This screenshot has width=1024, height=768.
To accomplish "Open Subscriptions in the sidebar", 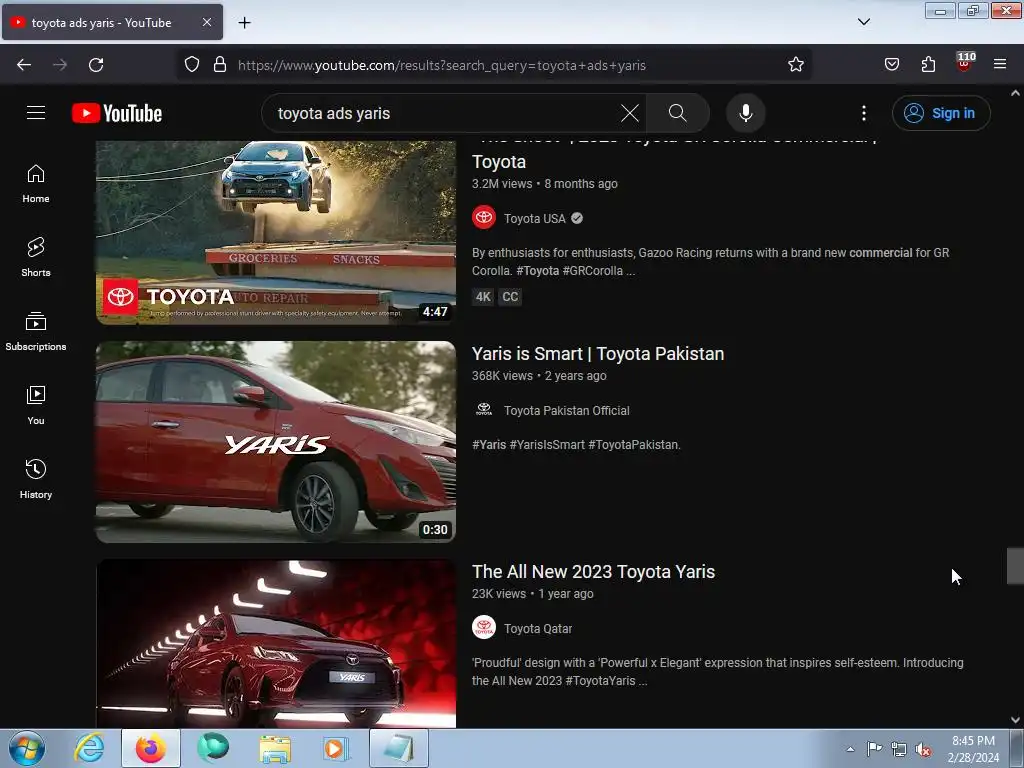I will 36,332.
